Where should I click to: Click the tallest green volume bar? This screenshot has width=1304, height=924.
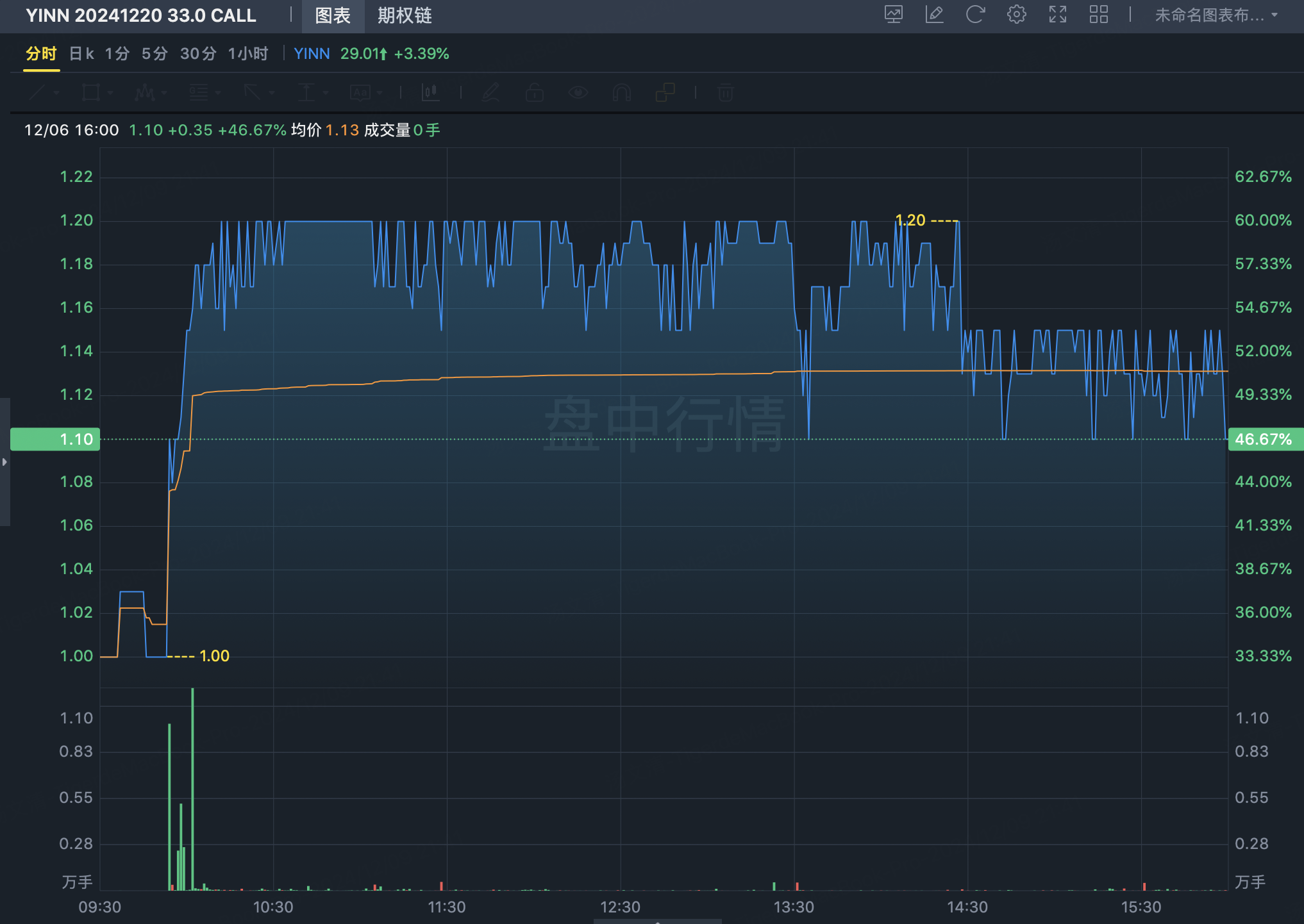pyautogui.click(x=192, y=789)
